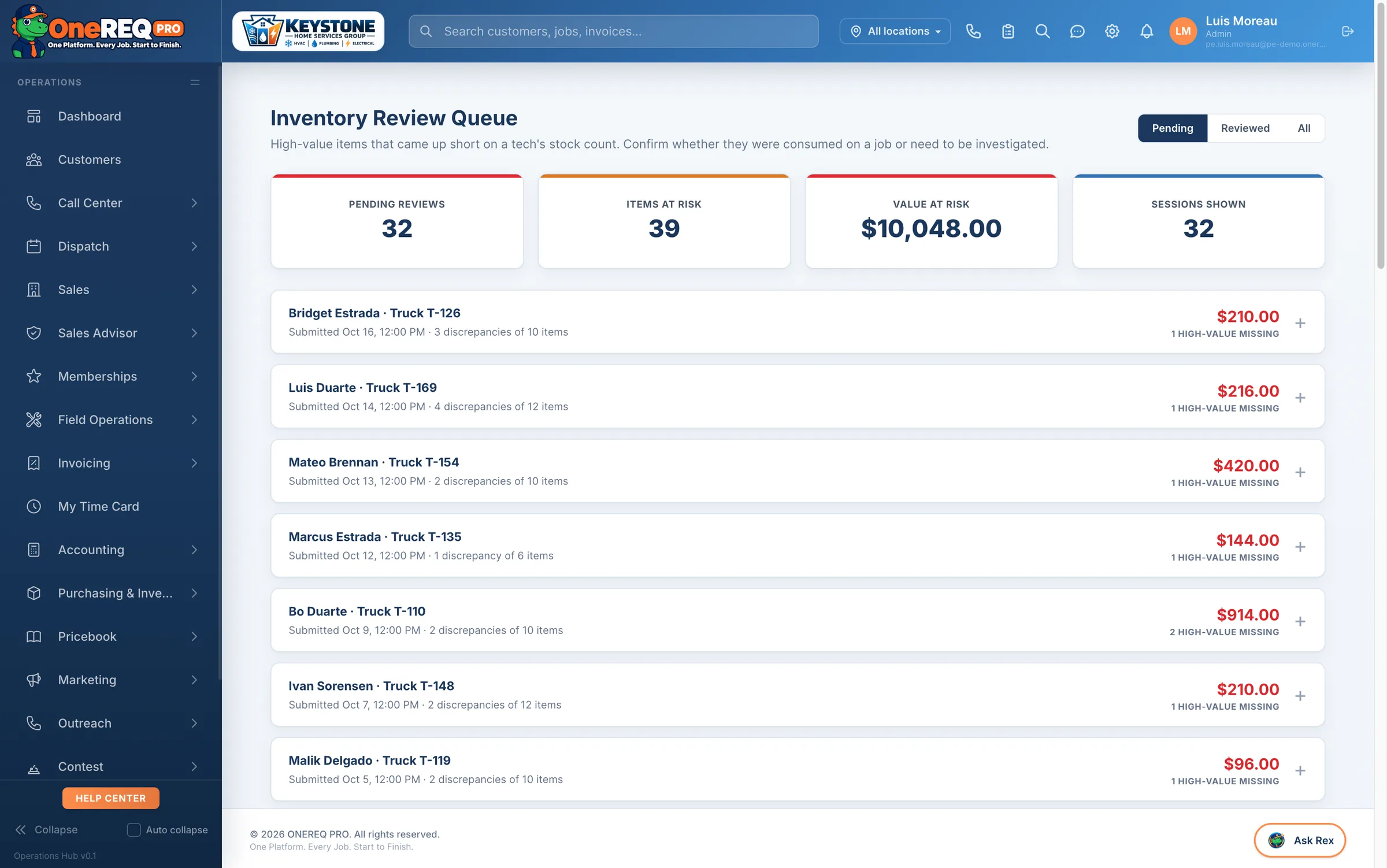The height and width of the screenshot is (868, 1387).
Task: Switch to the All tab
Action: [1304, 128]
